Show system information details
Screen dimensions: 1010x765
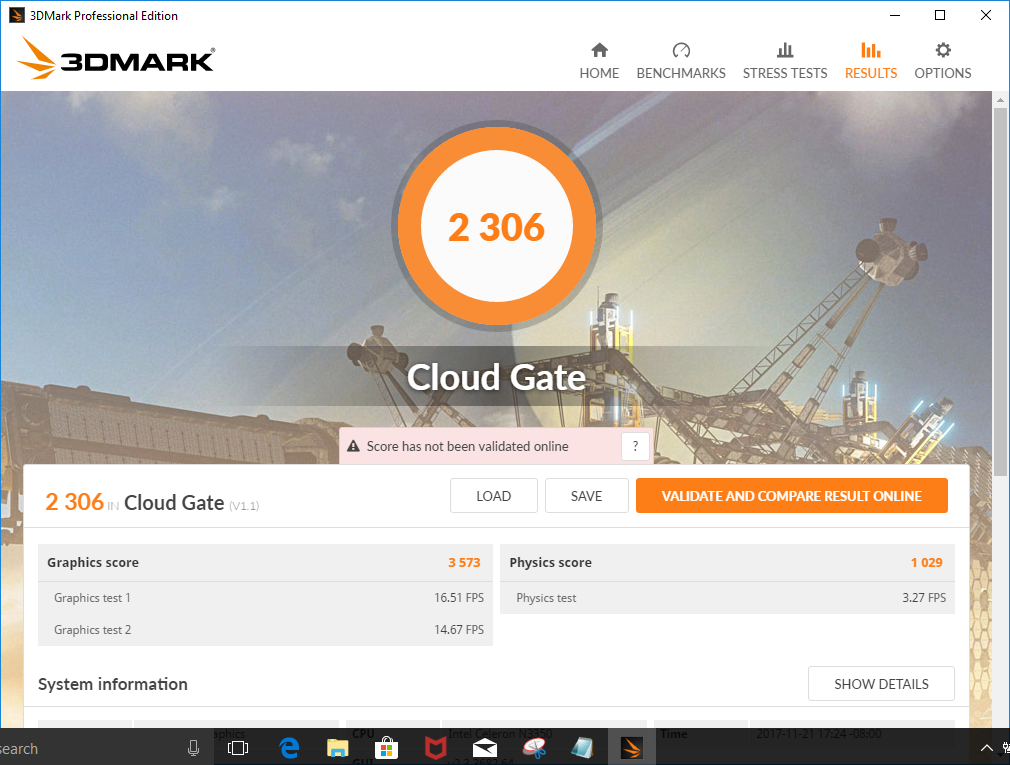click(x=881, y=684)
